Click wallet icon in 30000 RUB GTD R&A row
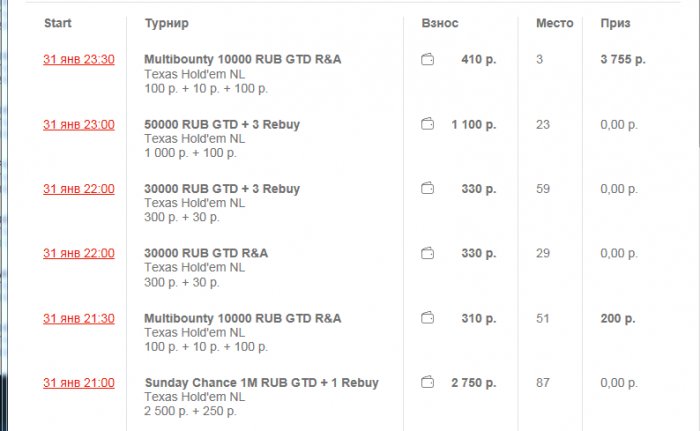Image resolution: width=700 pixels, height=431 pixels. (x=428, y=254)
